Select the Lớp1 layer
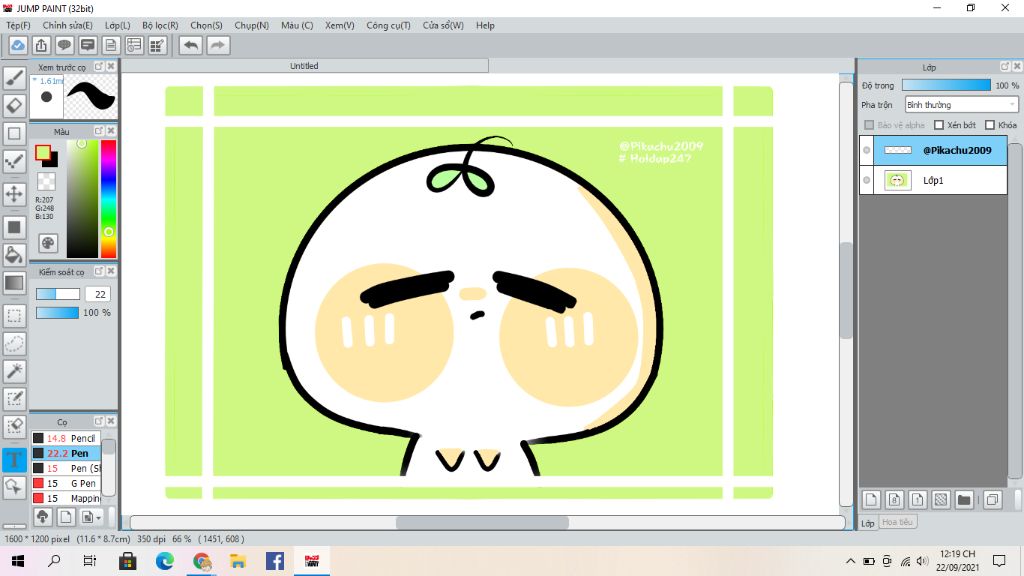 tap(933, 180)
